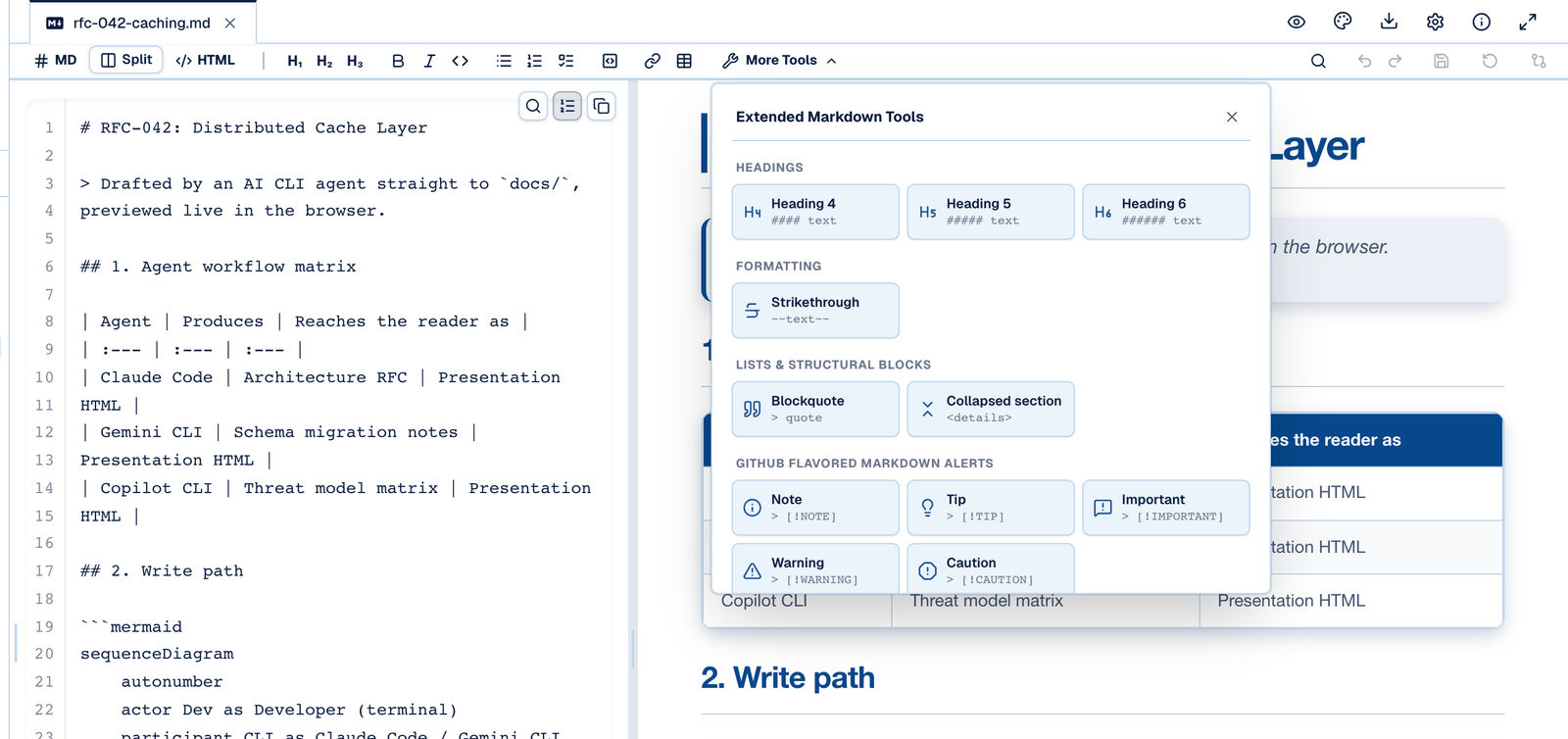Open search in the top toolbar

pyautogui.click(x=1318, y=61)
